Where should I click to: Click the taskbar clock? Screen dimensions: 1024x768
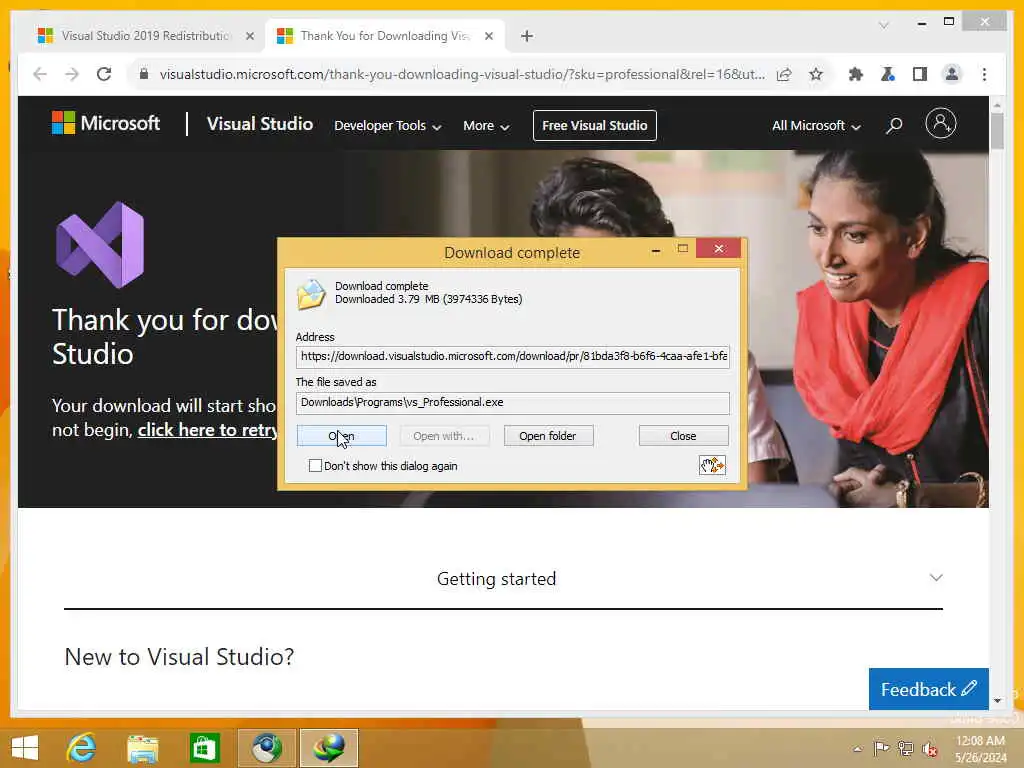pyautogui.click(x=980, y=749)
